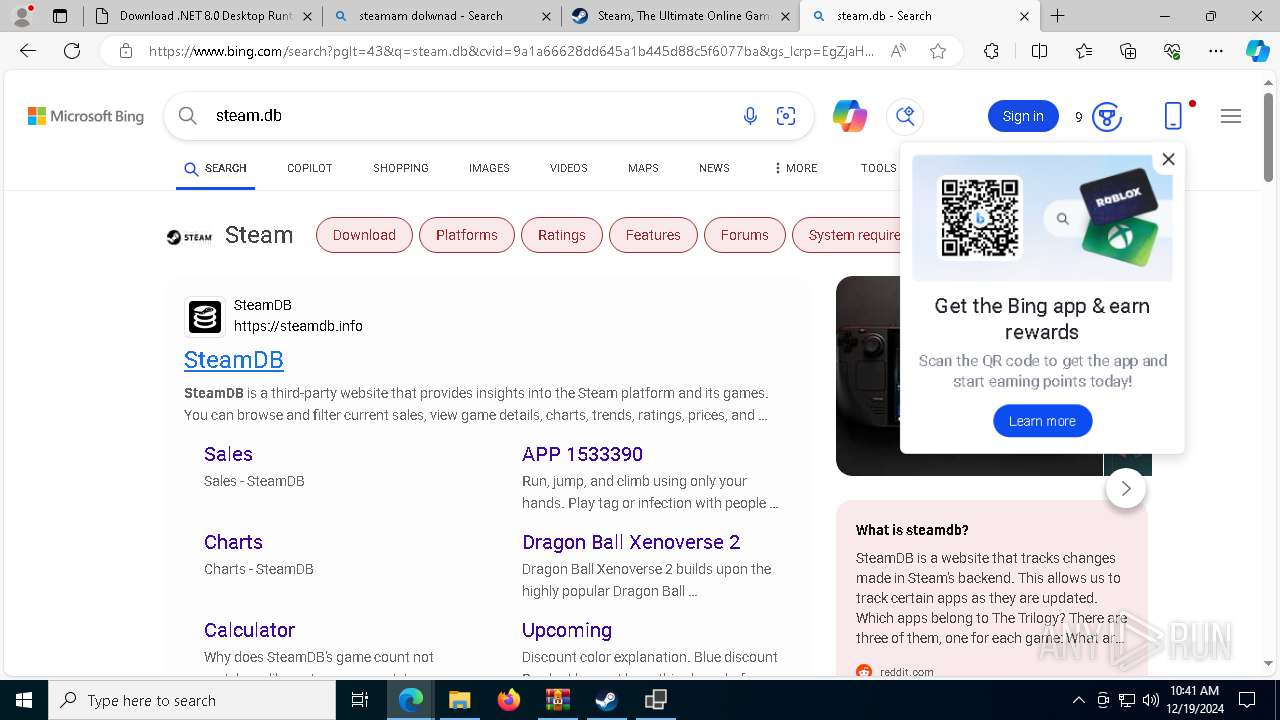This screenshot has width=1280, height=720.
Task: Select the NEWS search category
Action: click(x=714, y=168)
